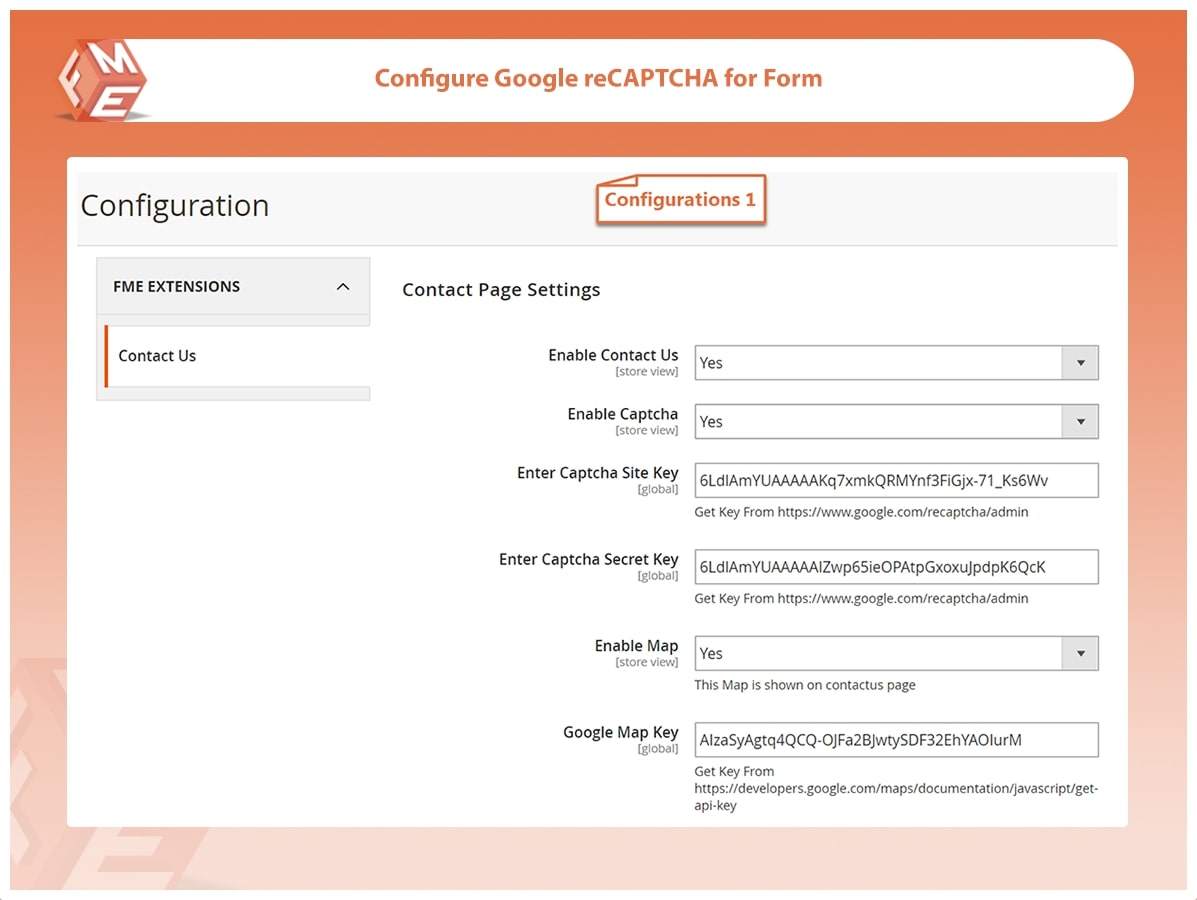Viewport: 1197px width, 900px height.
Task: Open the Contact Us settings tab
Action: click(157, 356)
